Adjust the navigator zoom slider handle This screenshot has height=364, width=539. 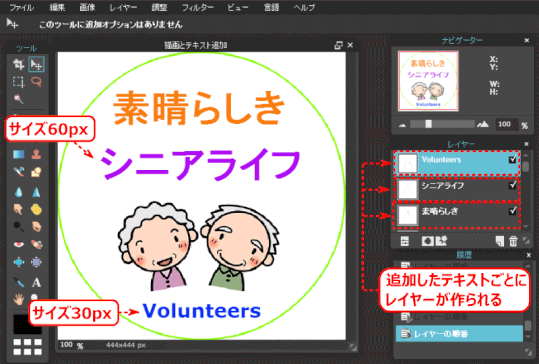(428, 124)
